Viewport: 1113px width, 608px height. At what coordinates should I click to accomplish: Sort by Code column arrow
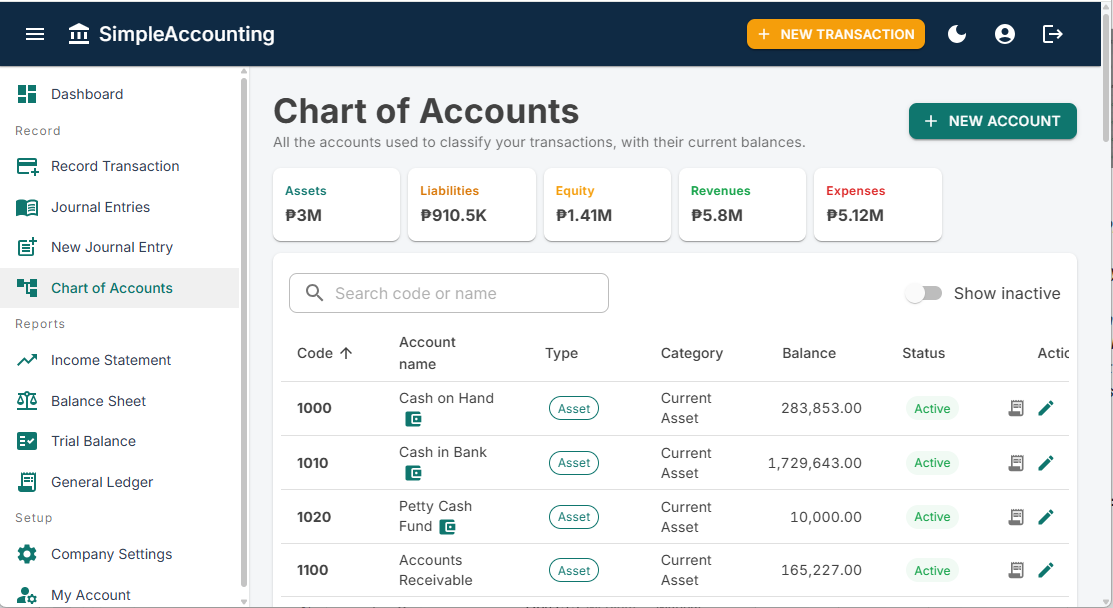pyautogui.click(x=346, y=353)
